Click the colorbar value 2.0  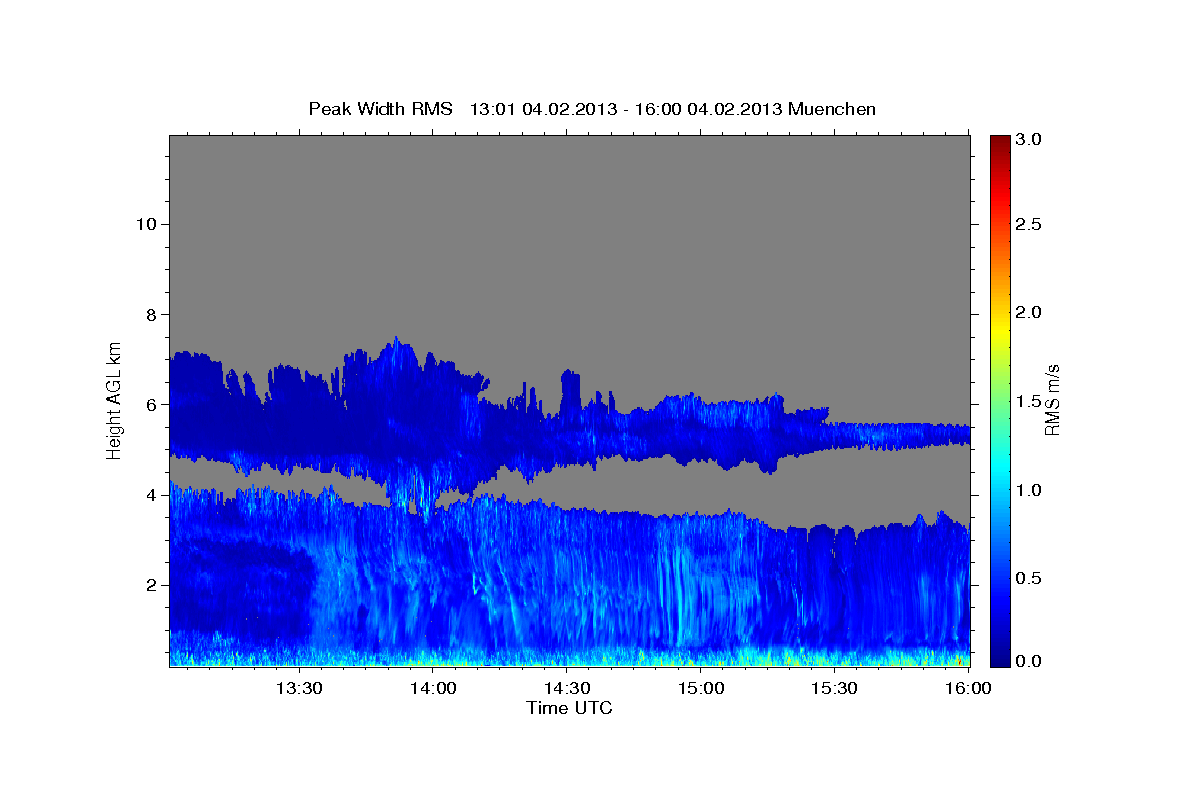[1029, 312]
